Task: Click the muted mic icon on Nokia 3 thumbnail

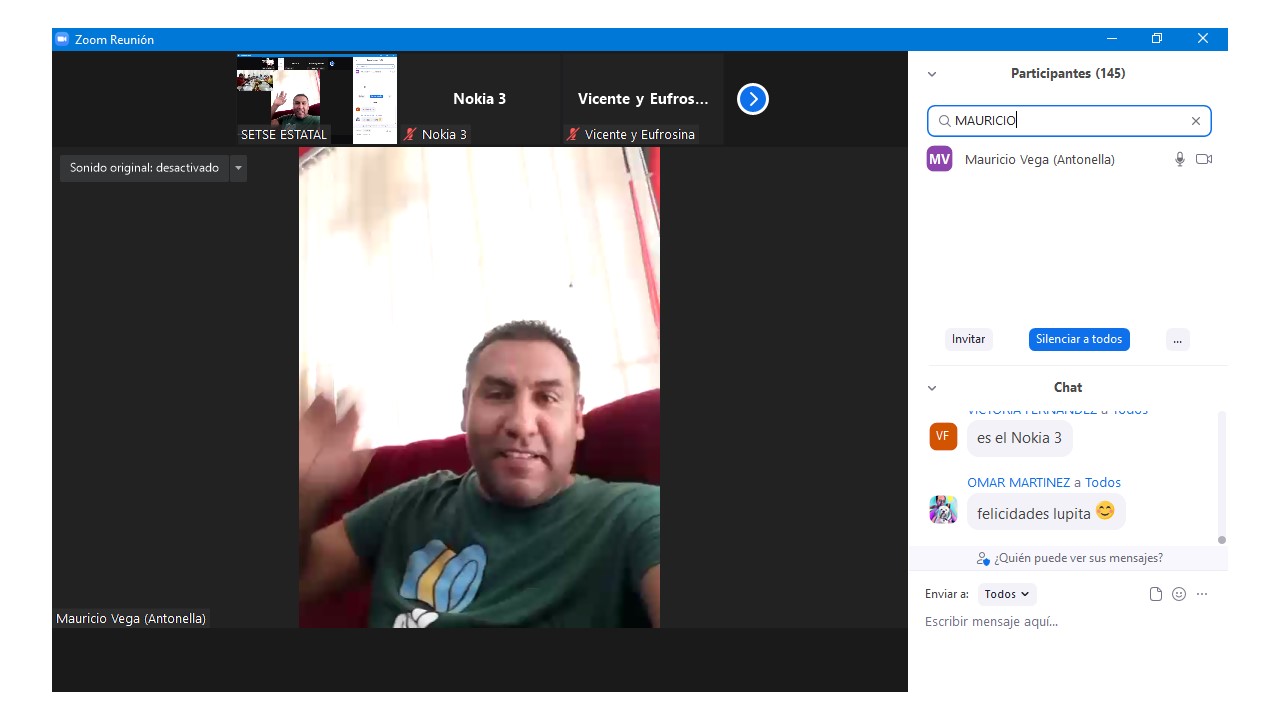Action: [410, 134]
